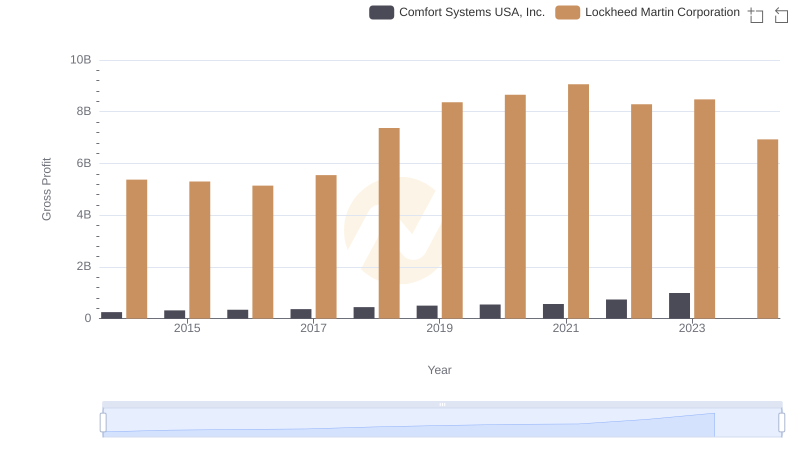The image size is (800, 461).
Task: Click Comfort Systems bar for 2015
Action: tap(174, 314)
